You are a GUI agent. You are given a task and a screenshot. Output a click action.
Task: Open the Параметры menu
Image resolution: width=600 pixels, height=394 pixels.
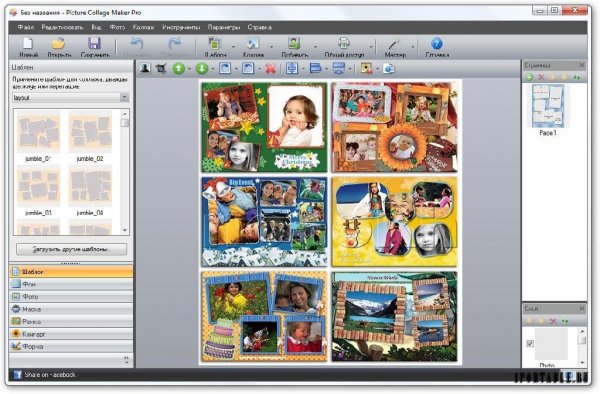click(x=224, y=27)
